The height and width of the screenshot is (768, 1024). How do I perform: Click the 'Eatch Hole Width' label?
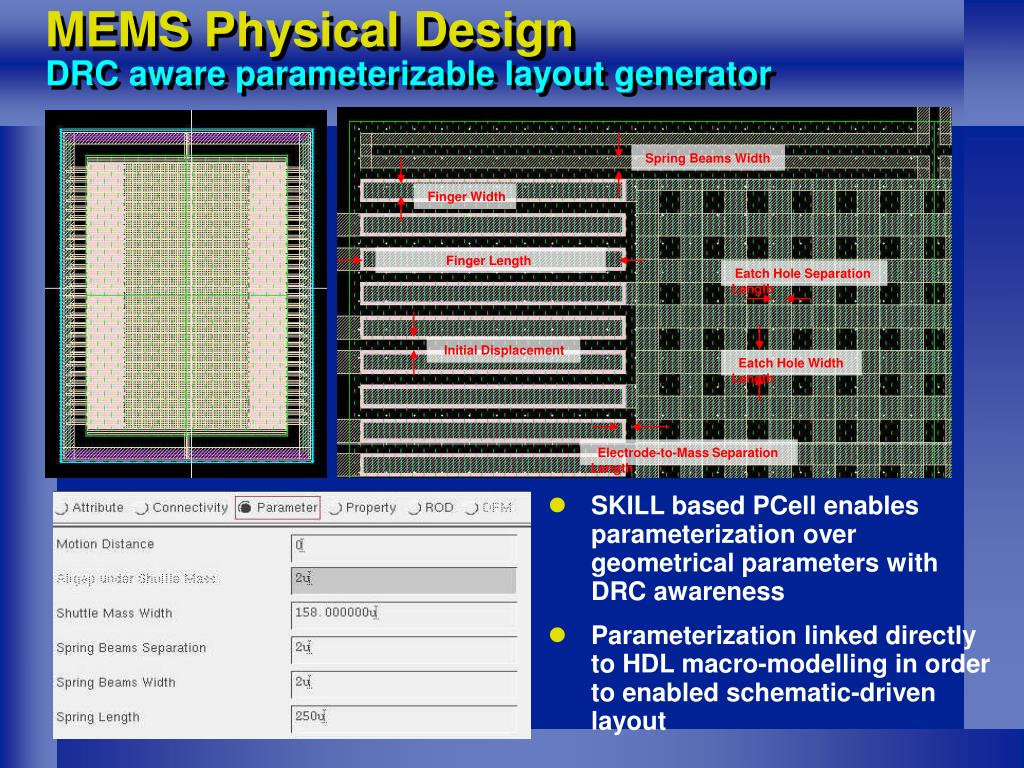pos(790,362)
